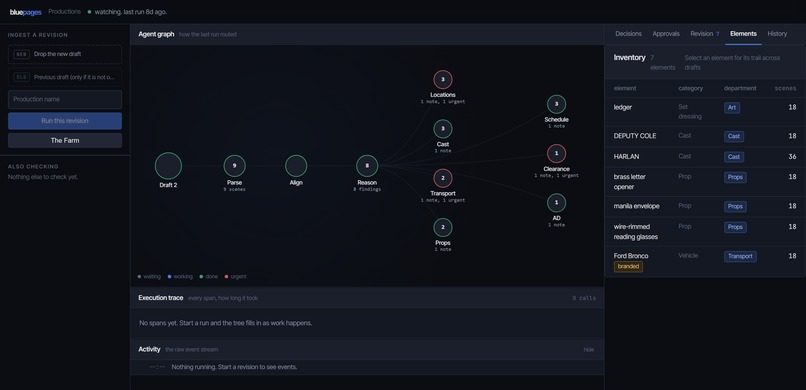806x390 pixels.
Task: Click HARLAN's scene count 36
Action: point(792,157)
